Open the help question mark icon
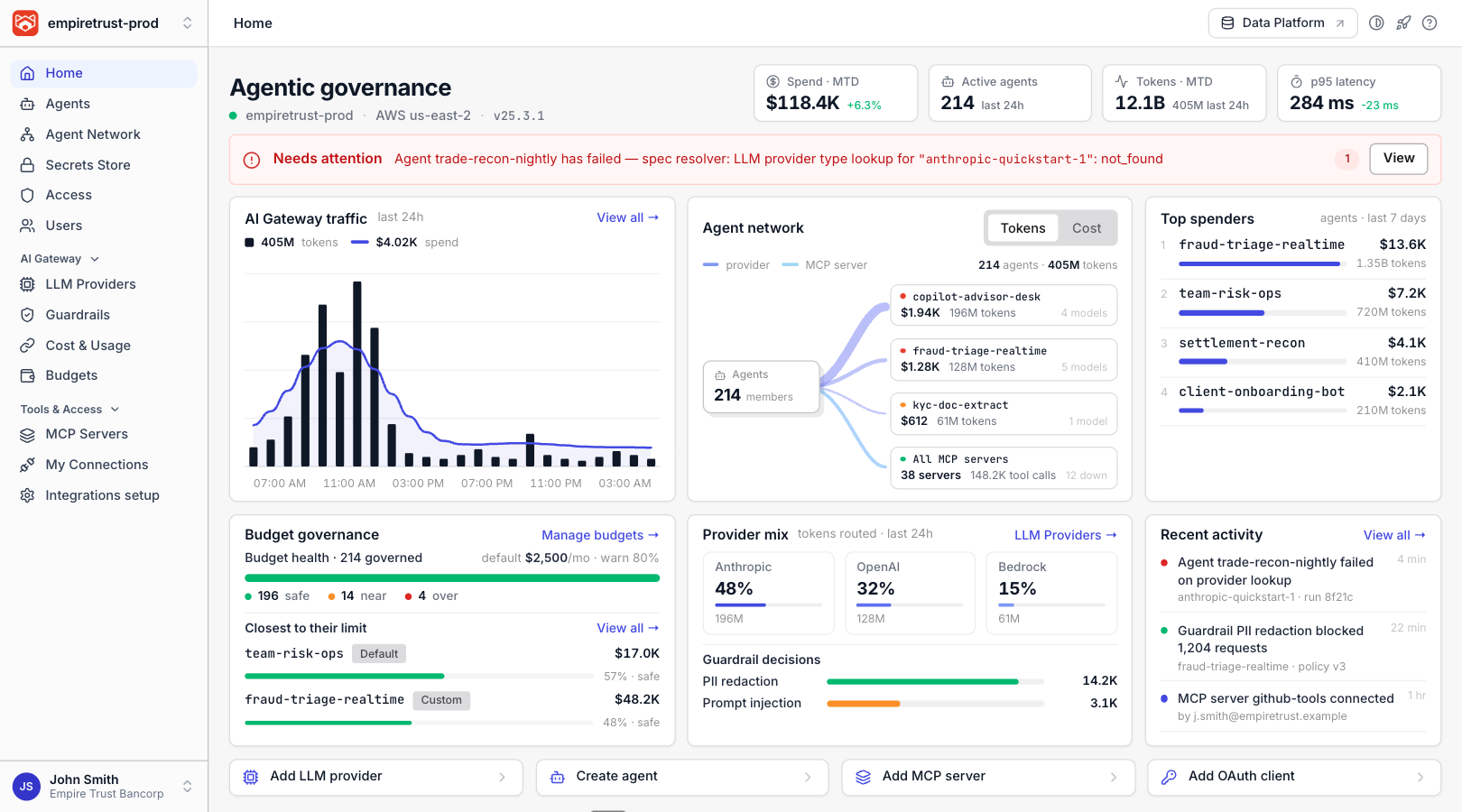This screenshot has width=1462, height=812. 1430,23
